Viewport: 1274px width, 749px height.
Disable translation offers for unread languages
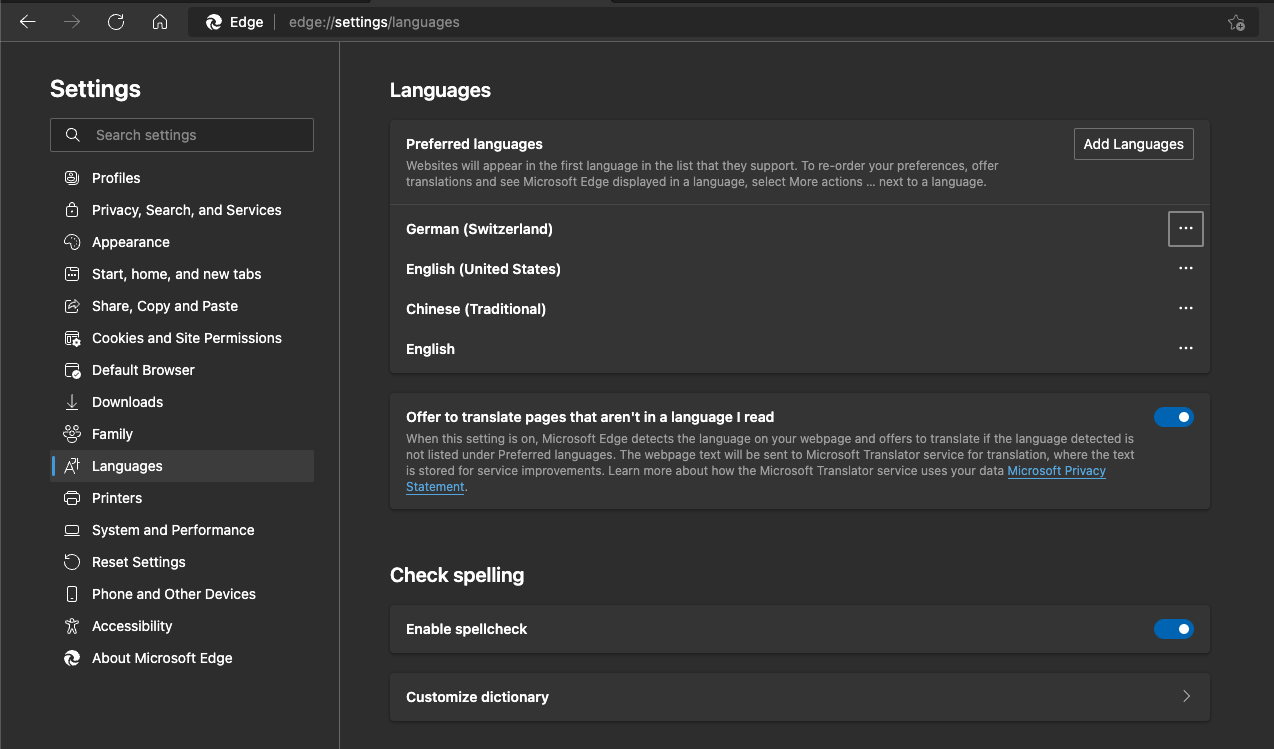1173,417
